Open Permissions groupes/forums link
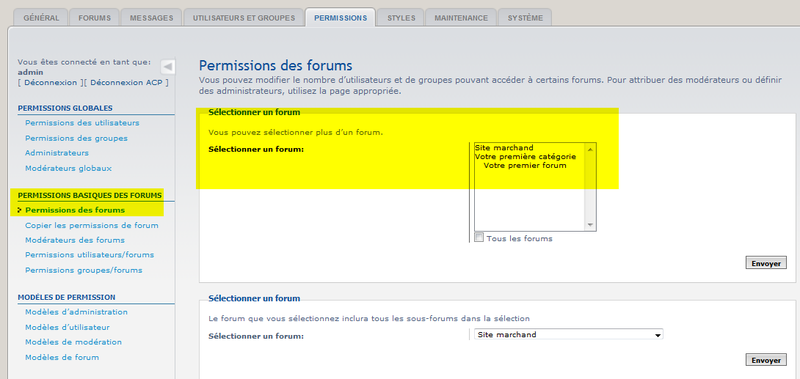The image size is (800, 379). coord(84,270)
